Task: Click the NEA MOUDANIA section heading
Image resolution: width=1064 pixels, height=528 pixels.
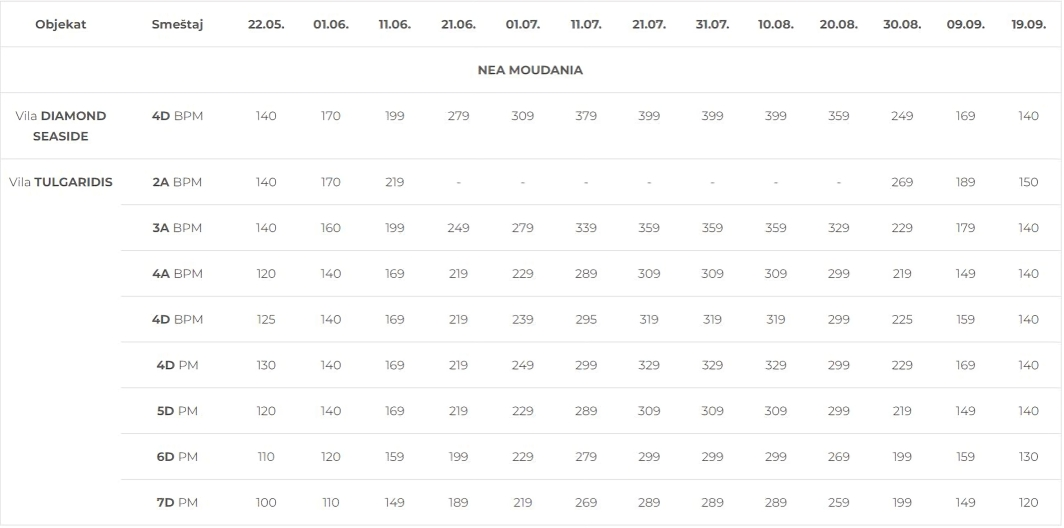Action: coord(530,70)
